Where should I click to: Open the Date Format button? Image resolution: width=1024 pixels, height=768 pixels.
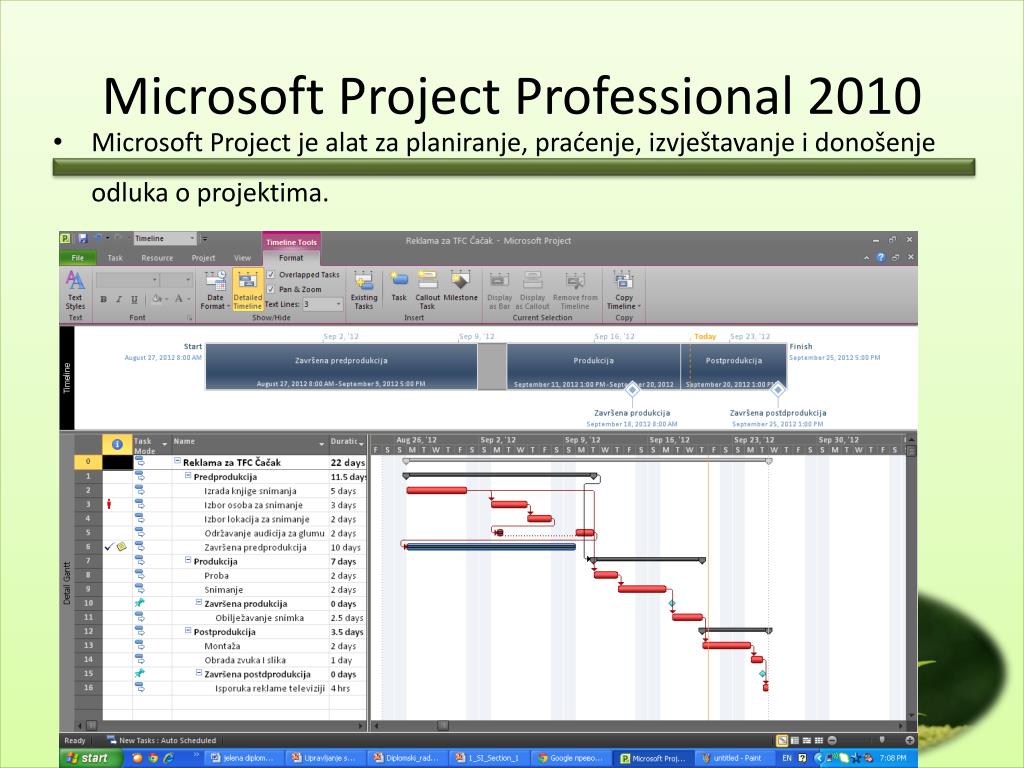pyautogui.click(x=214, y=289)
